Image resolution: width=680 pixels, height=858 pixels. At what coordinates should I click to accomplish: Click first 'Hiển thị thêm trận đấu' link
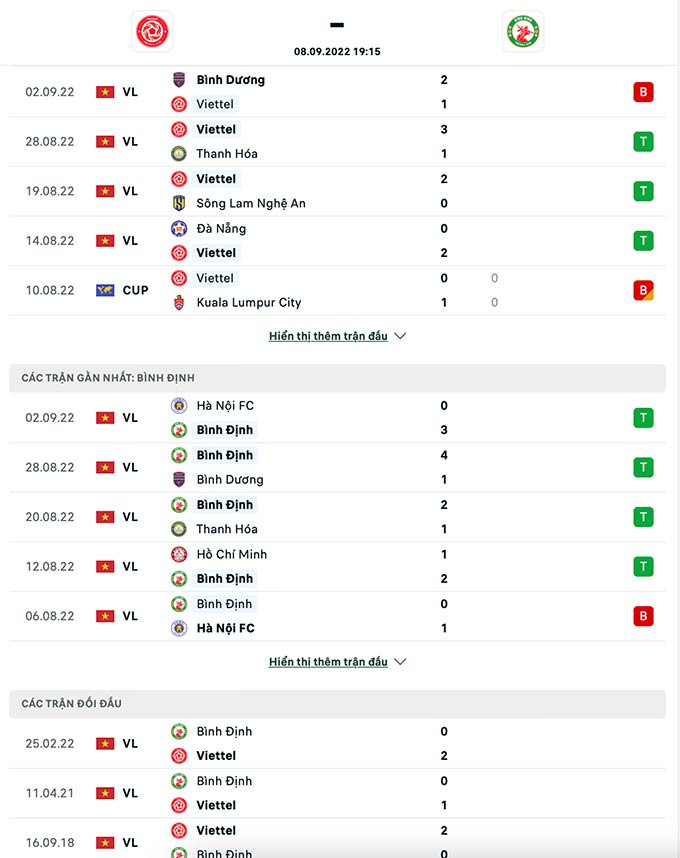click(x=328, y=336)
